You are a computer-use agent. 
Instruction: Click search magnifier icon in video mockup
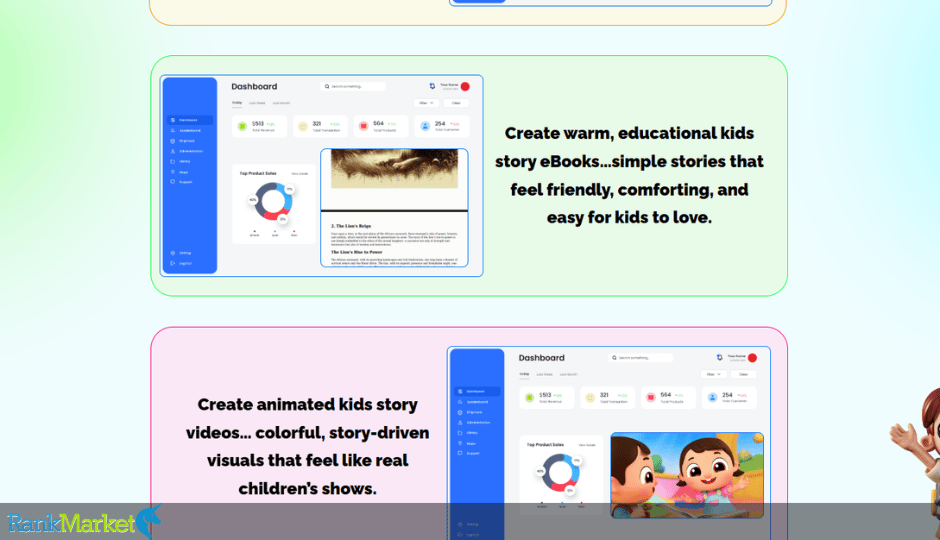[x=614, y=358]
